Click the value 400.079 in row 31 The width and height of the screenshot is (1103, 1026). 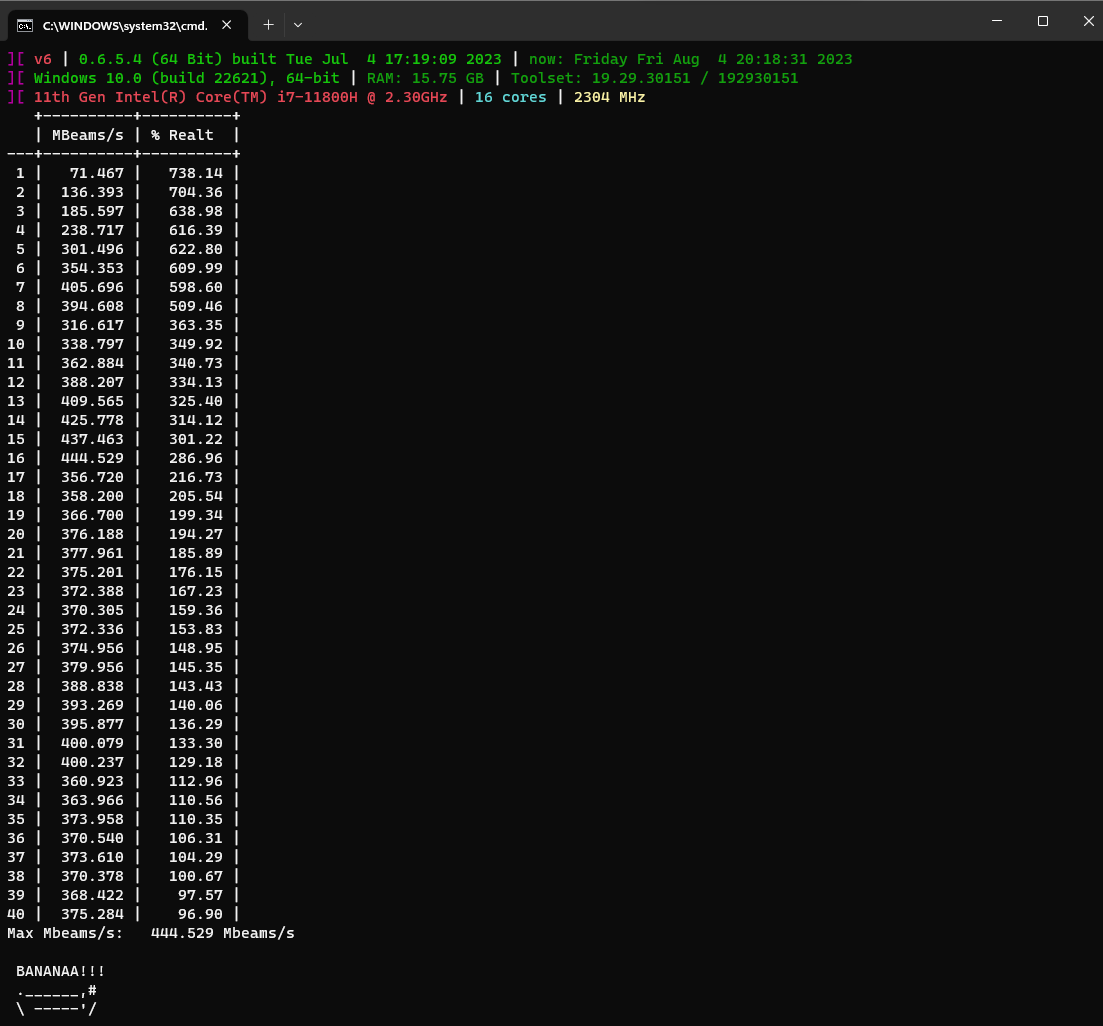coord(92,743)
